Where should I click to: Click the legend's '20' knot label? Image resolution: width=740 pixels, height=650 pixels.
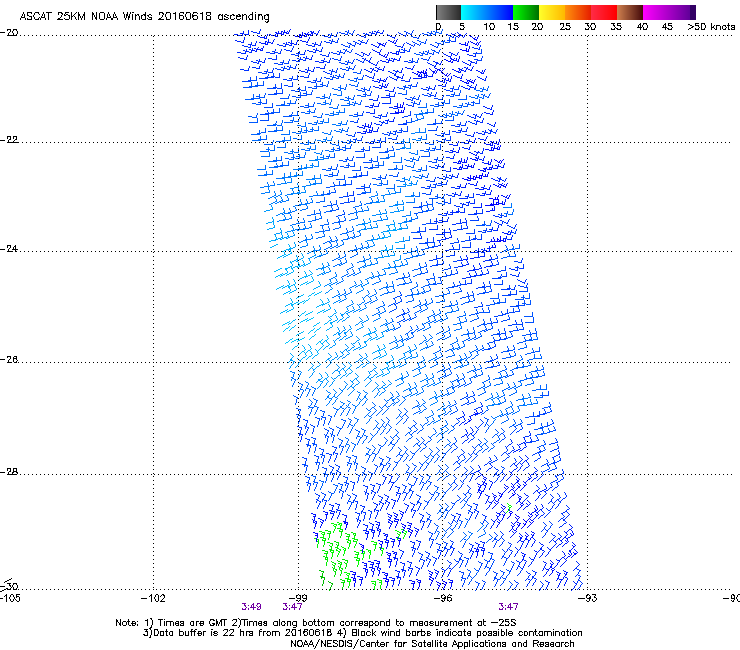pos(537,27)
